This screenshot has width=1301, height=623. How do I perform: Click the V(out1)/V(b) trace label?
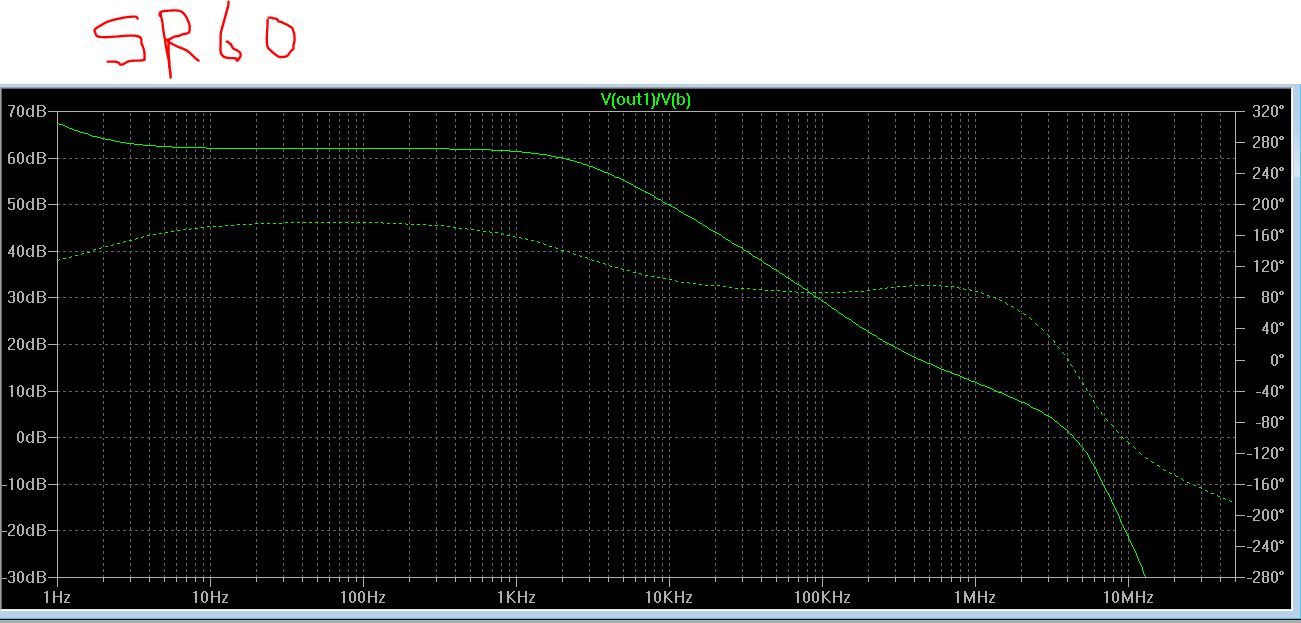pos(645,99)
